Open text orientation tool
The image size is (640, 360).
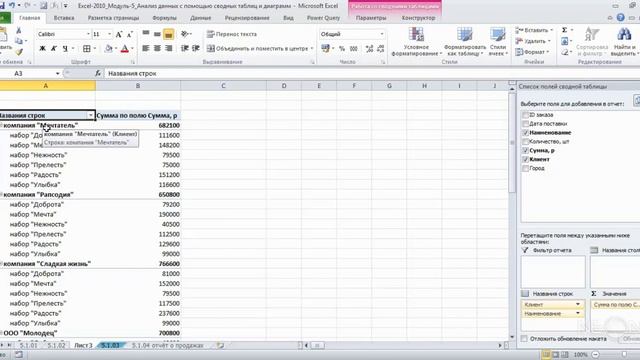coord(184,34)
